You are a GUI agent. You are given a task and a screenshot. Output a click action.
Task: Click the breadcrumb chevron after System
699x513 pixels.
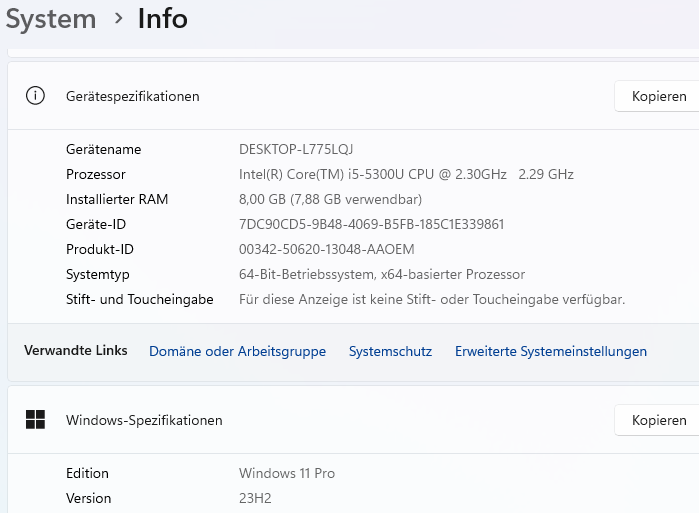[118, 19]
